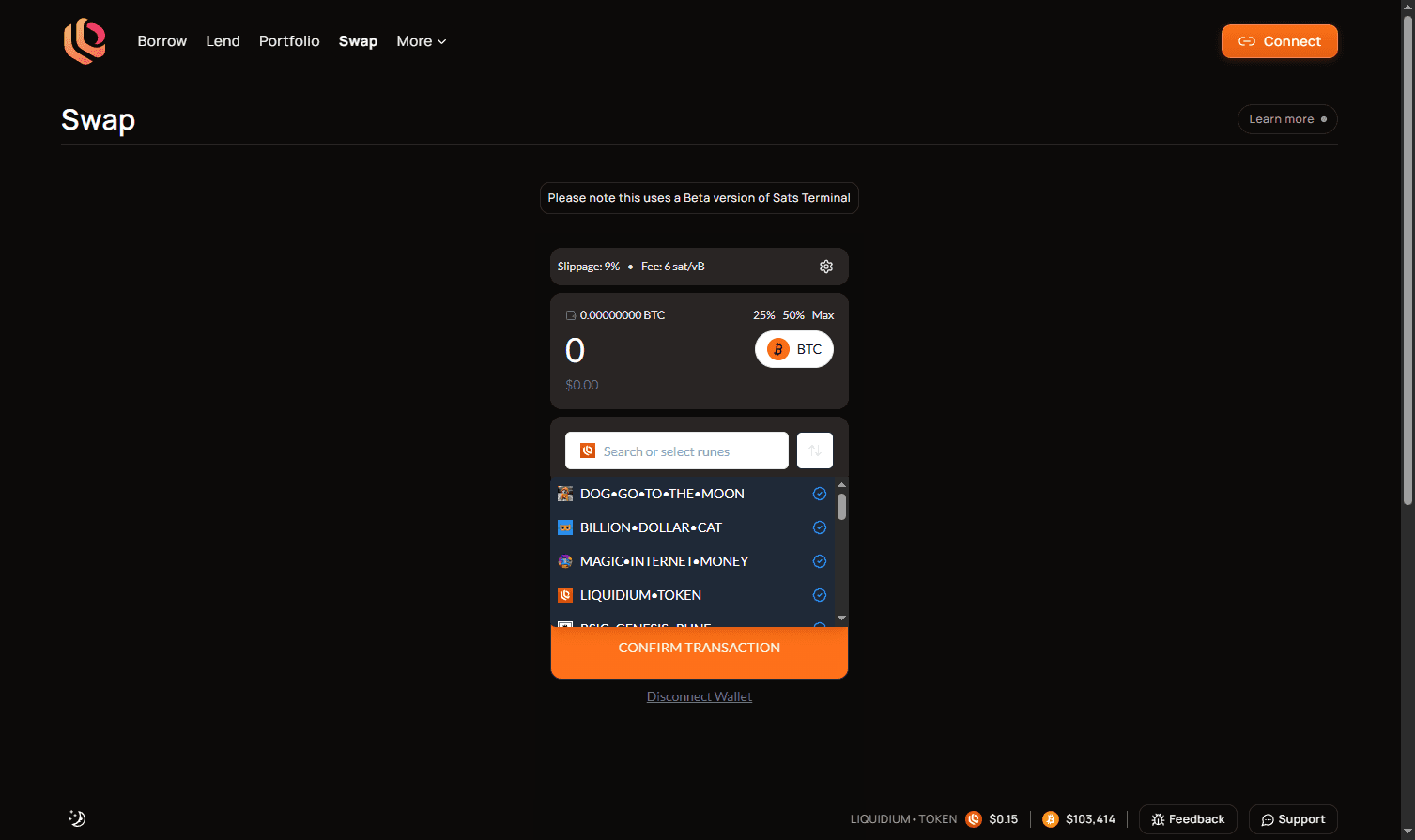Click the rune list scroll-up arrow

pyautogui.click(x=841, y=485)
